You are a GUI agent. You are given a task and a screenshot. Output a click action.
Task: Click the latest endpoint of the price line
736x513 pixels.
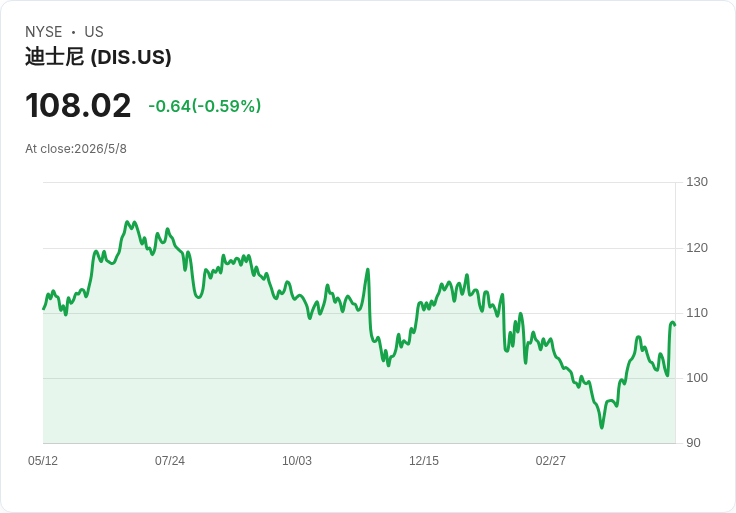coord(675,325)
